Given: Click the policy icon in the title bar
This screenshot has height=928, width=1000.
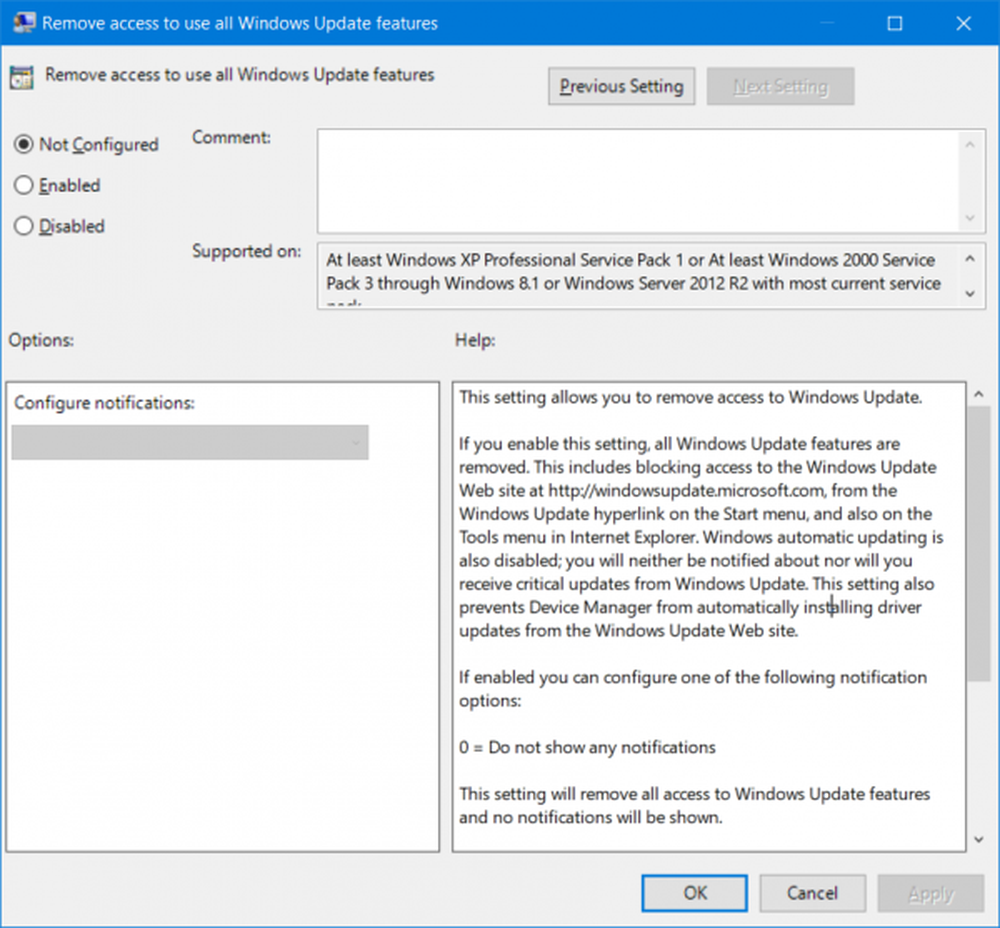Looking at the screenshot, I should click(x=19, y=22).
